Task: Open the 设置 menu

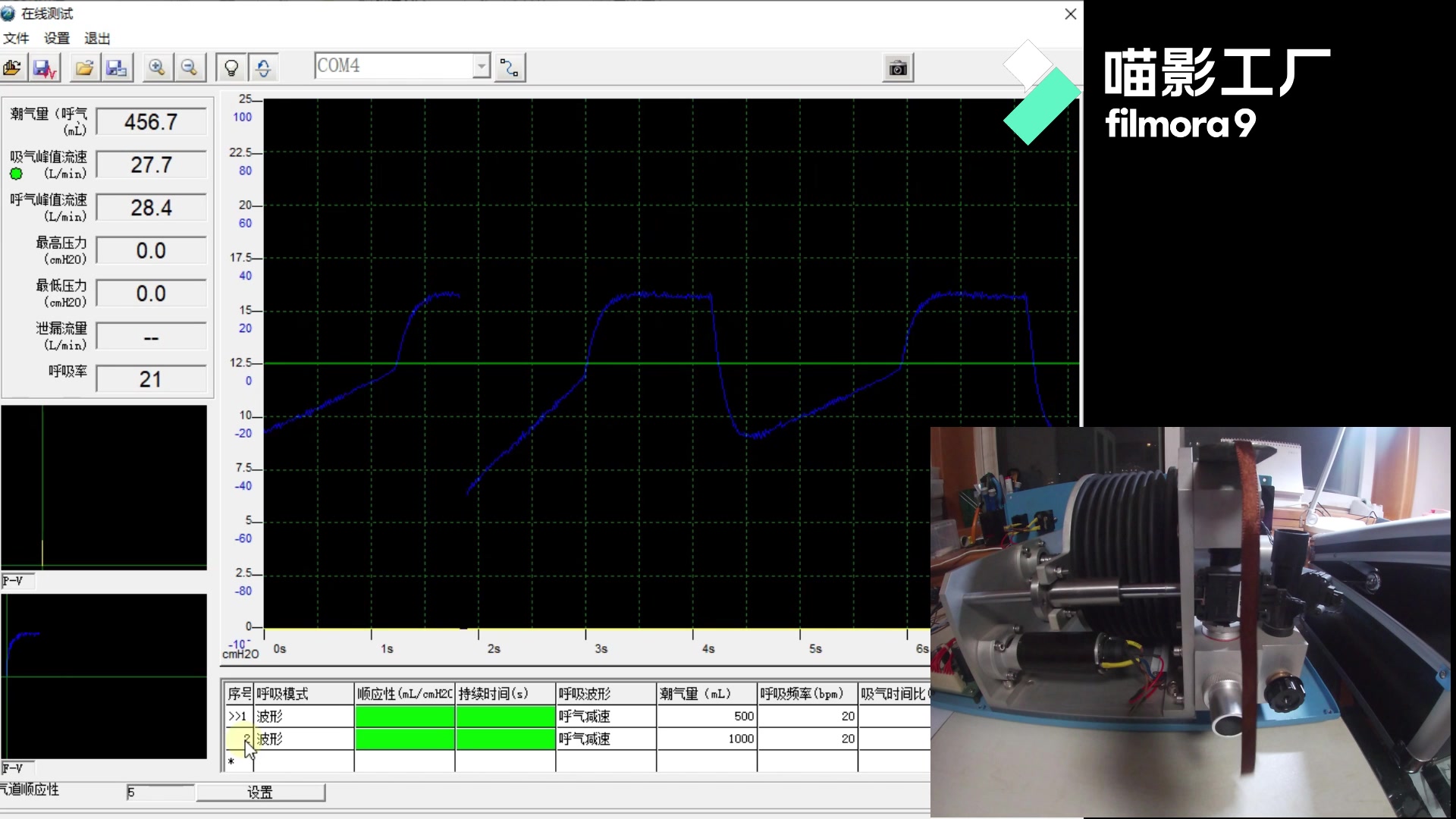Action: click(x=57, y=39)
